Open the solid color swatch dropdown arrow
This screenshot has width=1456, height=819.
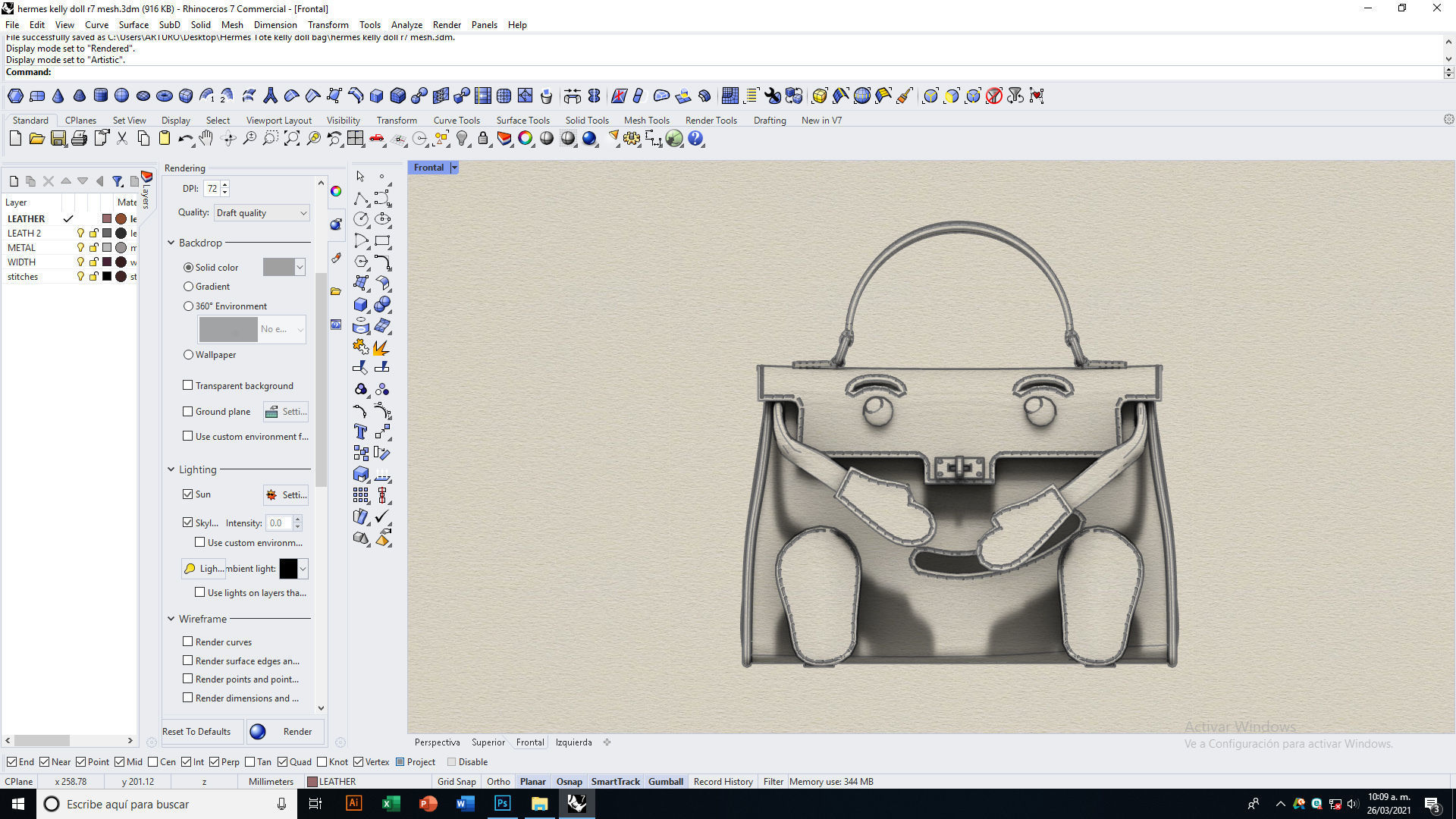(x=300, y=267)
